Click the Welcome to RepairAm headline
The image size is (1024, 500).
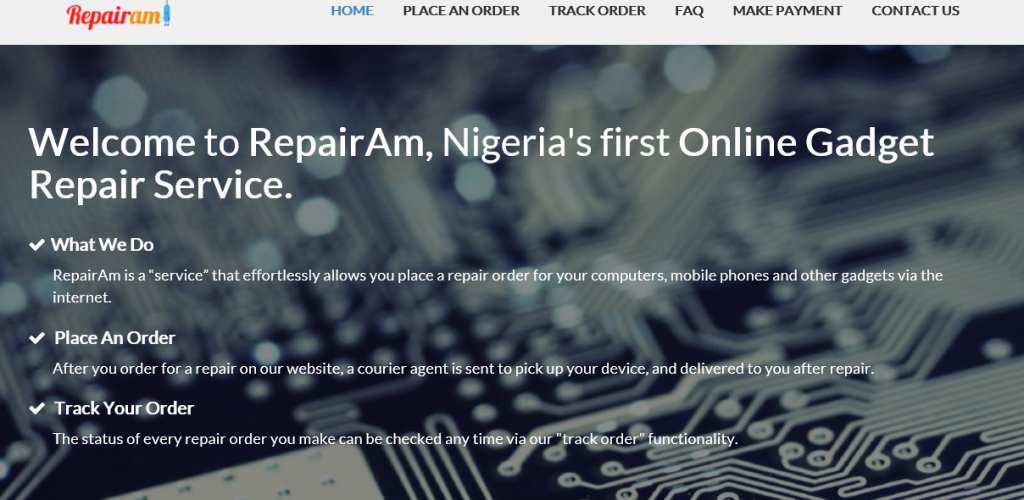tap(481, 163)
